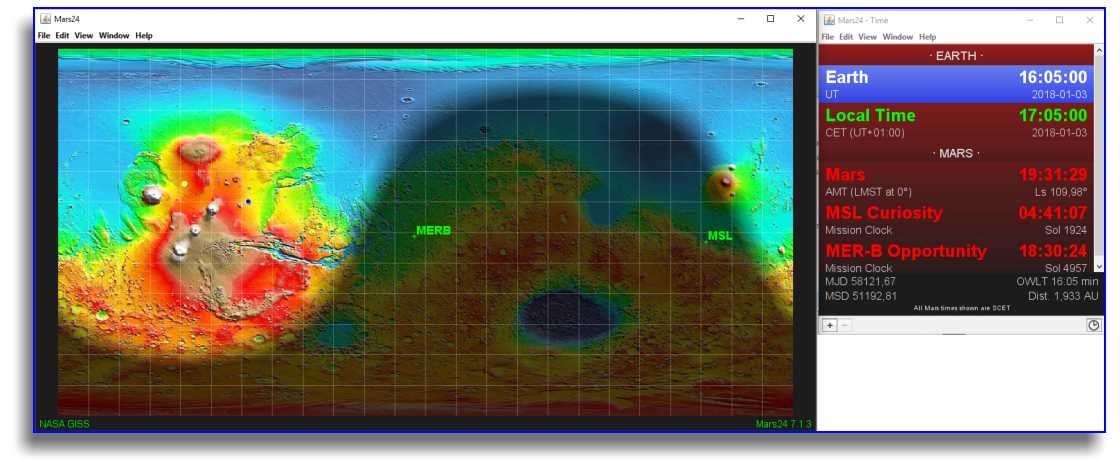Select the MER-B Opportunity clock row

pyautogui.click(x=955, y=257)
